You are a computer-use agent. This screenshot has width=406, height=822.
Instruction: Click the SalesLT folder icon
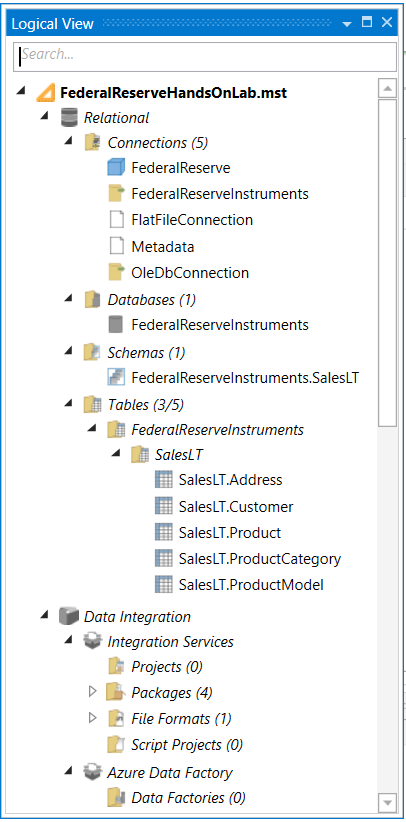click(139, 454)
